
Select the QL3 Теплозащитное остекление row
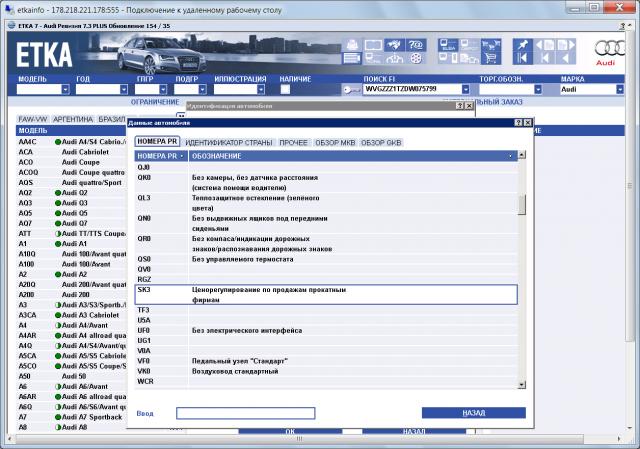pyautogui.click(x=326, y=203)
